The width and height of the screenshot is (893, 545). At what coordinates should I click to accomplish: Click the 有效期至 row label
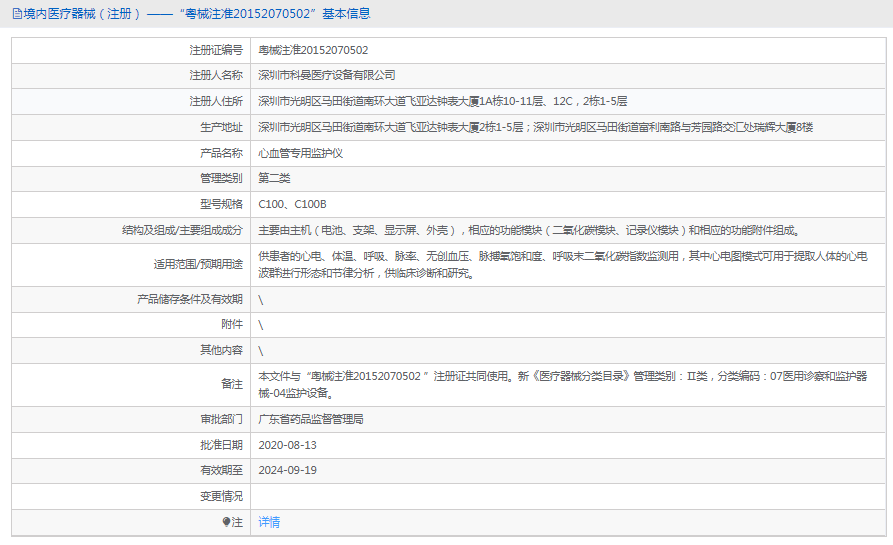click(221, 470)
